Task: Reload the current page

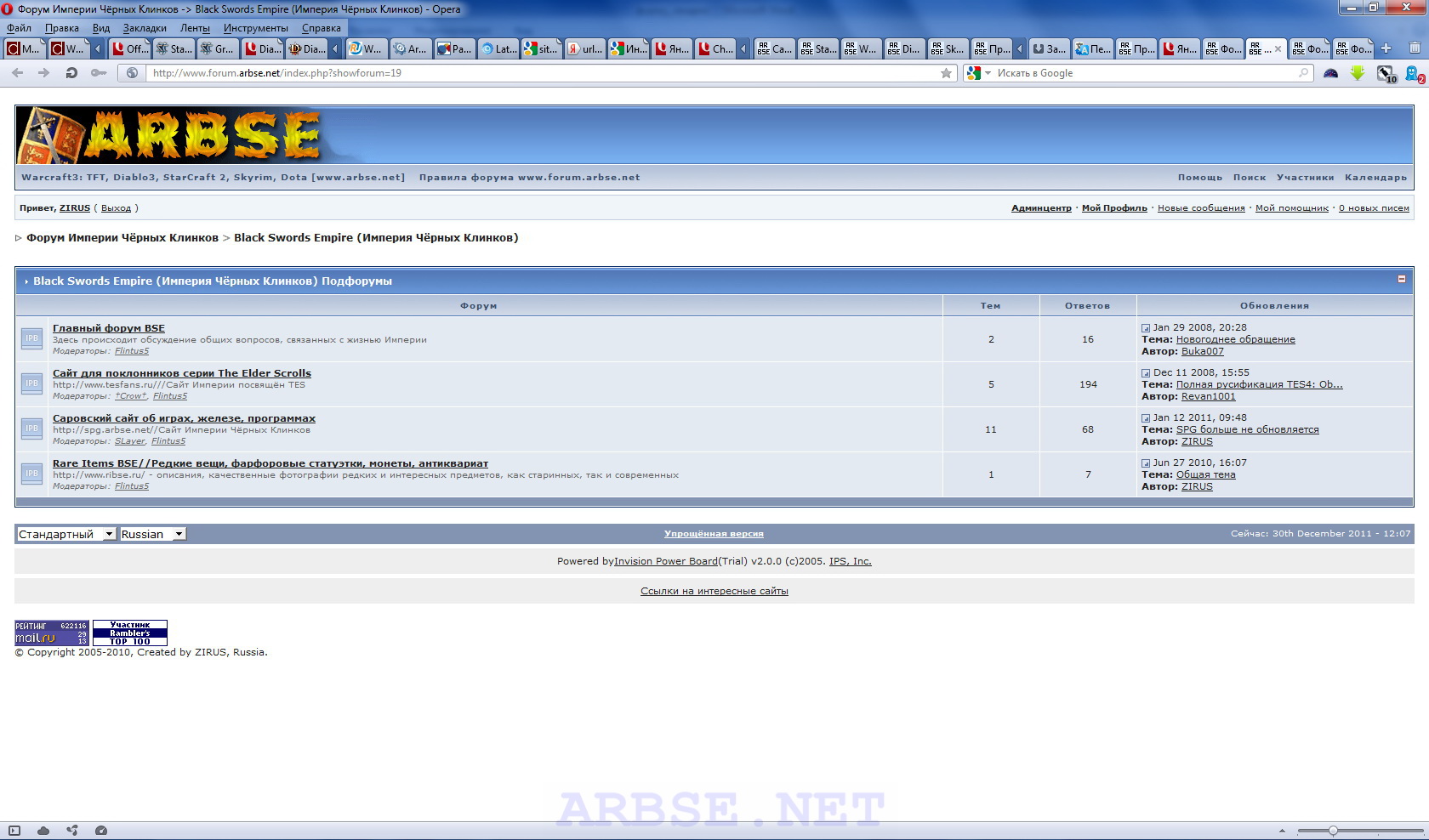Action: coord(71,73)
